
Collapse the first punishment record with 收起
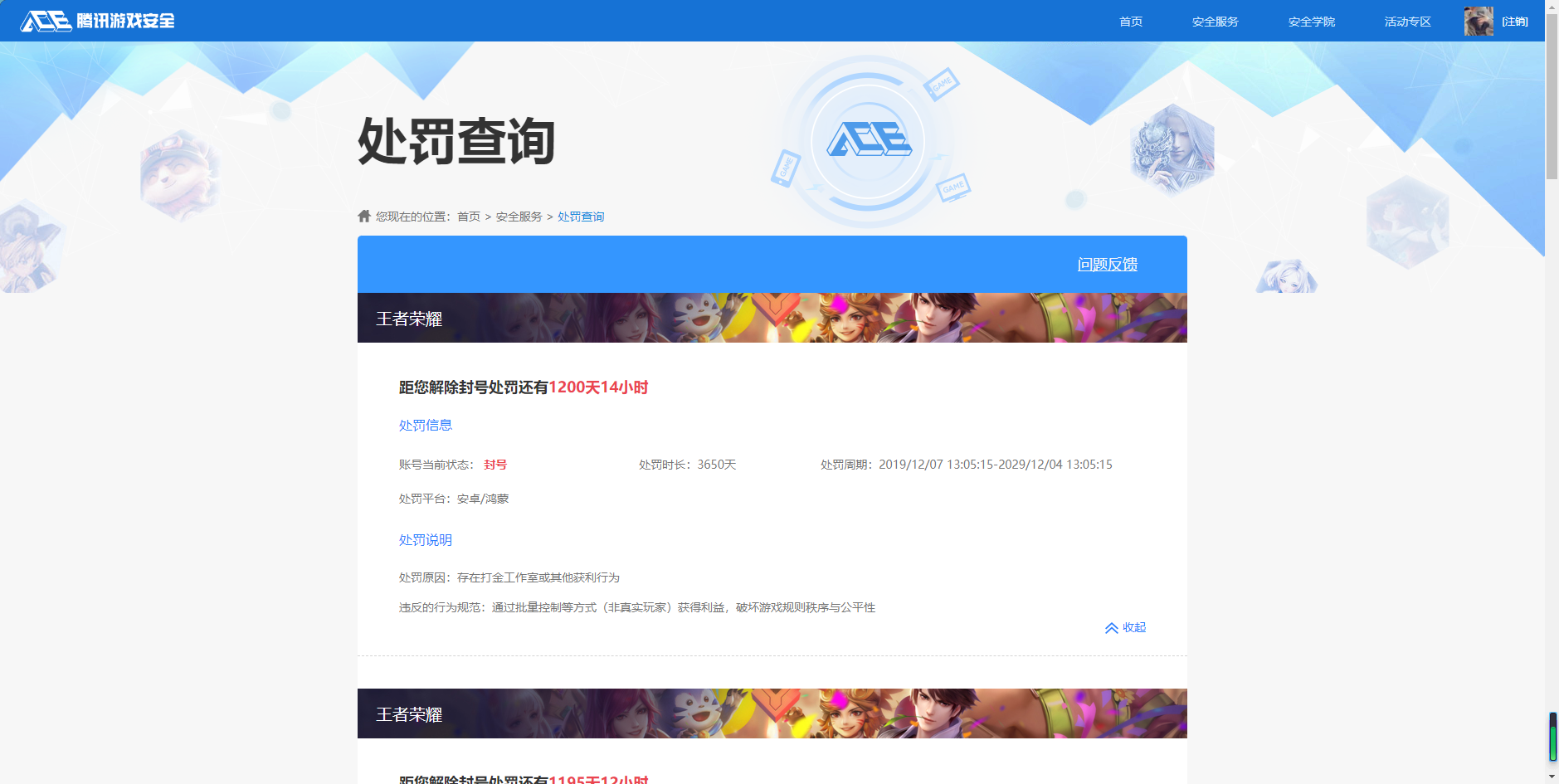tap(1125, 628)
